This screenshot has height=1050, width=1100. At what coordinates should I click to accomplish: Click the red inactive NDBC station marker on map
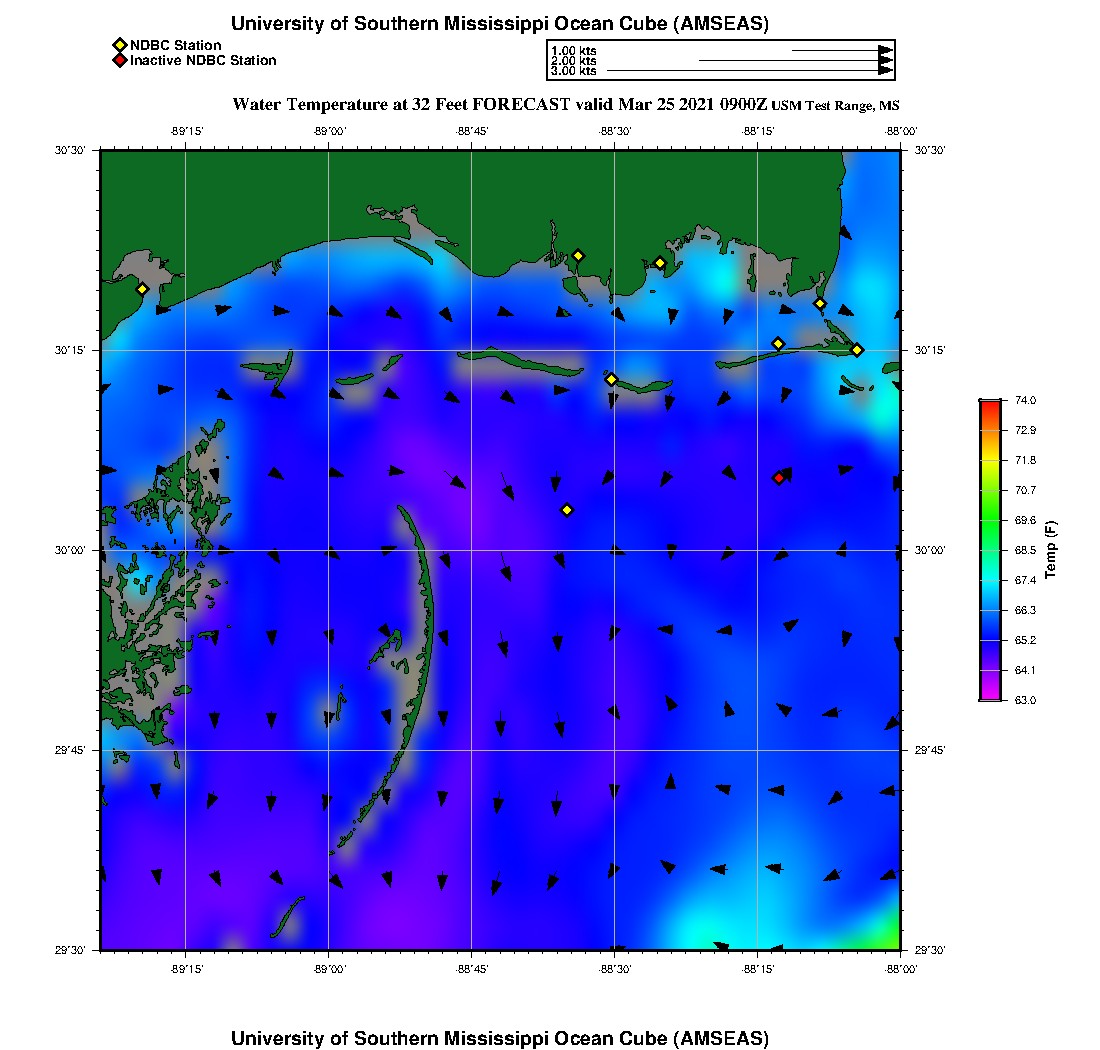[779, 478]
